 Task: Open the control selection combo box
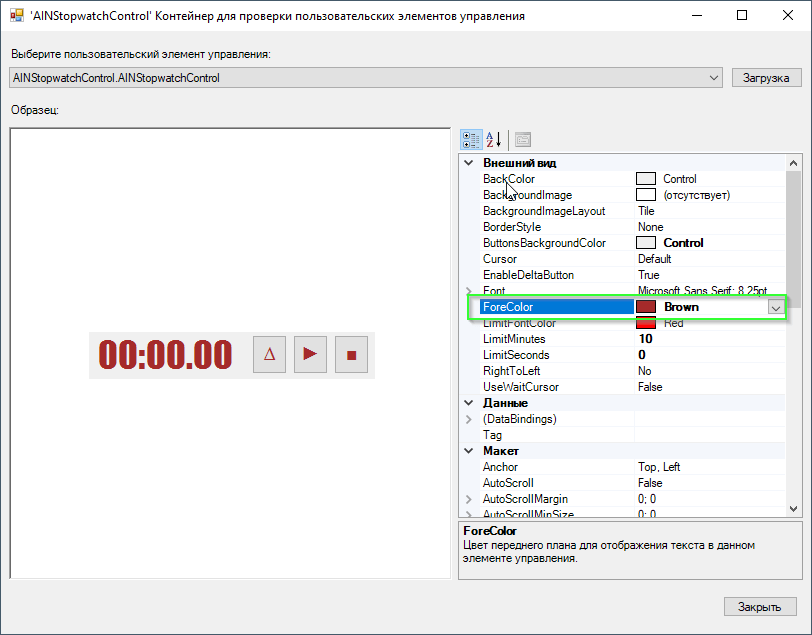tap(714, 77)
